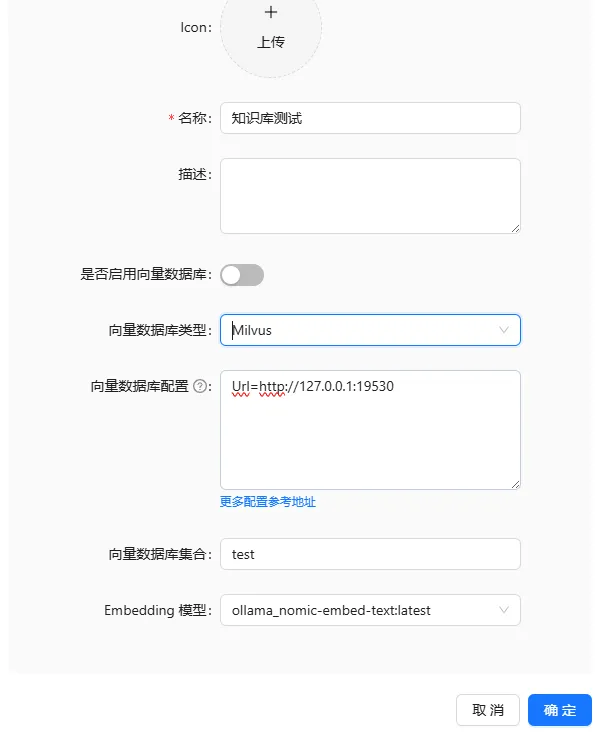Screen dimensions: 613x739
Task: Click the chevron arrow in the Milvus dropdown
Action: point(503,330)
